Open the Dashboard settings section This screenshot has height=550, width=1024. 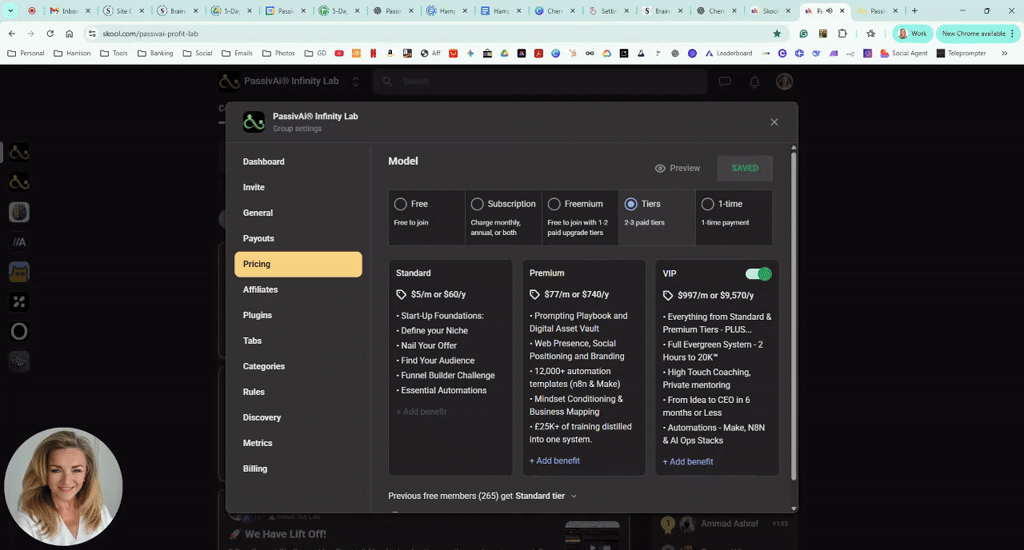click(298, 162)
